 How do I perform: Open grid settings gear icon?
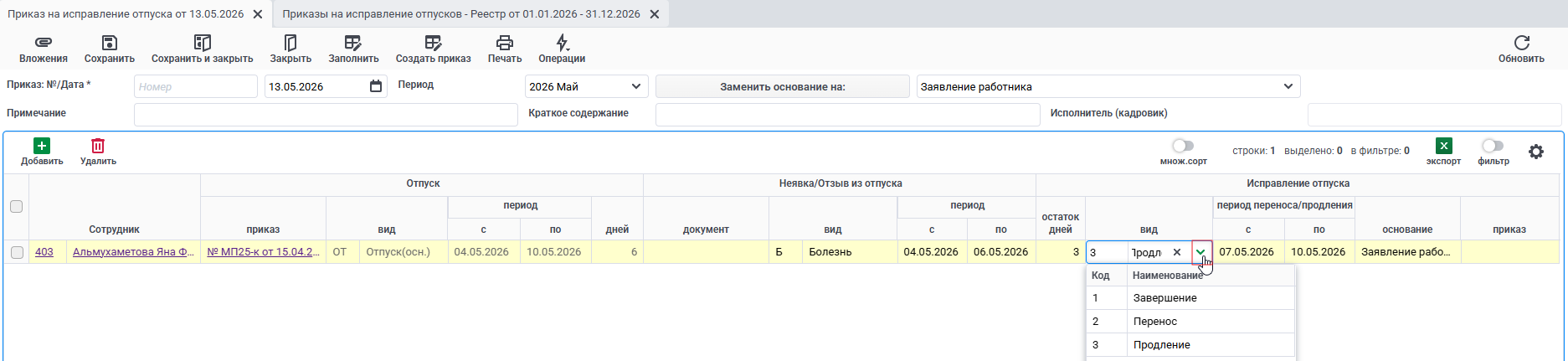pyautogui.click(x=1536, y=152)
